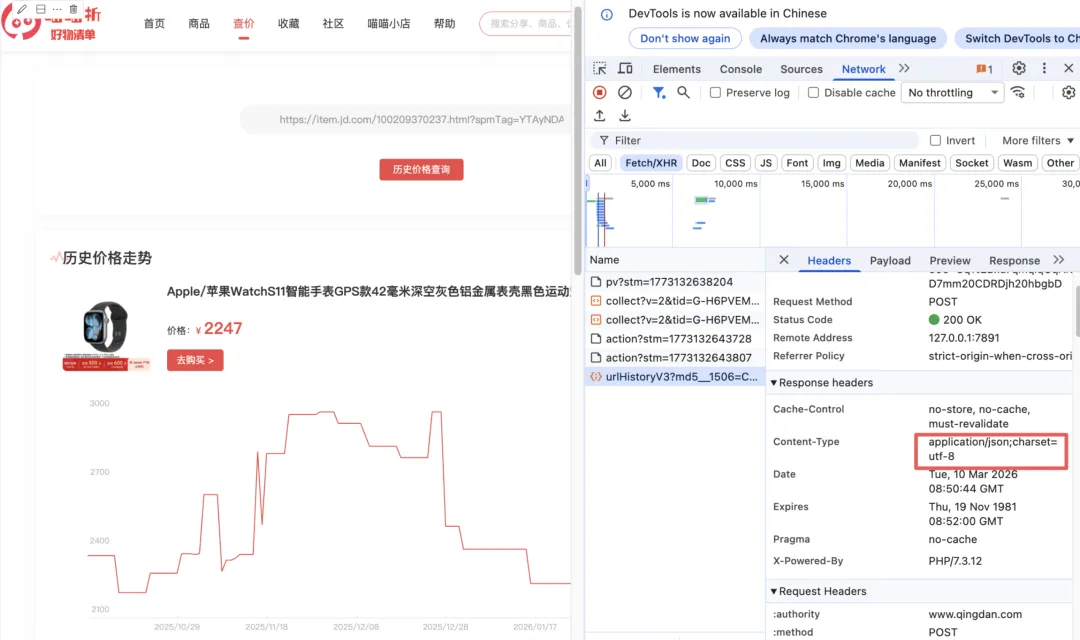Screen dimensions: 1080x640
Task: Open Network panel settings gear
Action: point(1068,92)
